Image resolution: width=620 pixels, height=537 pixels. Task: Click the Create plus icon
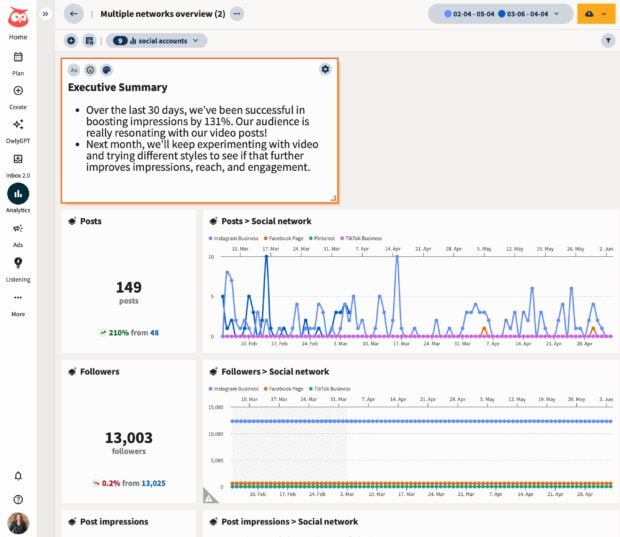tap(18, 91)
